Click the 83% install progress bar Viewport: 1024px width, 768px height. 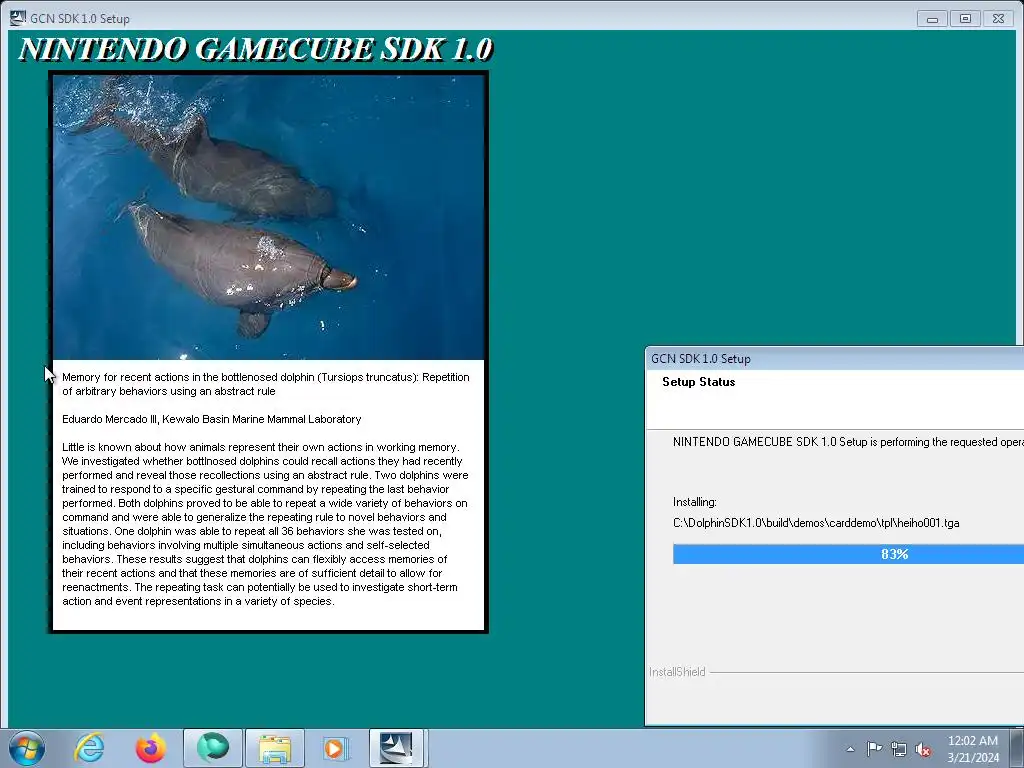pos(848,554)
